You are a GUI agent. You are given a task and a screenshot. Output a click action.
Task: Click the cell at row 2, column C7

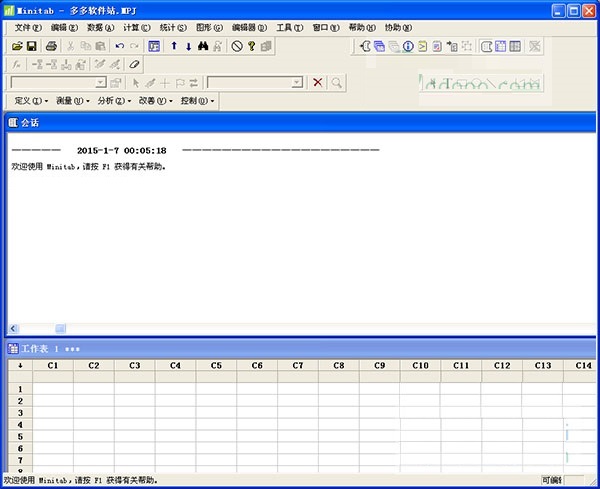[298, 401]
